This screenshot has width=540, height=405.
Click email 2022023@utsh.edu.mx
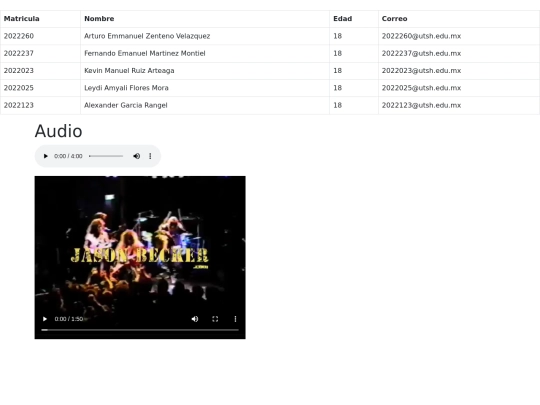pyautogui.click(x=421, y=71)
